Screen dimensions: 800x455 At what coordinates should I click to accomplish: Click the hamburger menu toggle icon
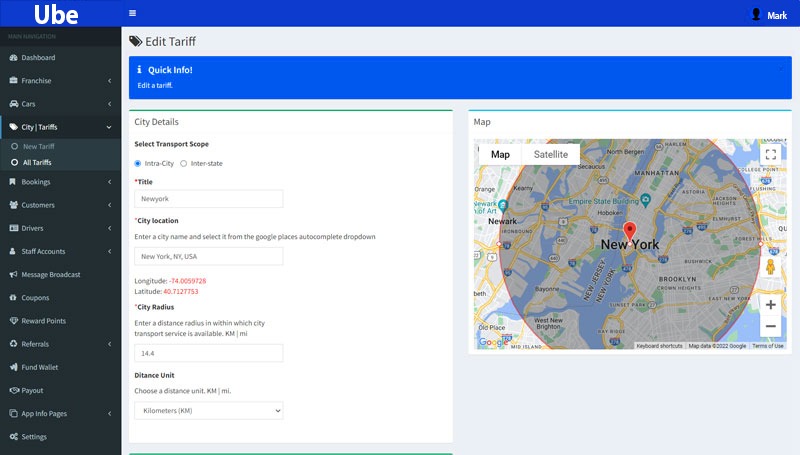click(x=133, y=13)
